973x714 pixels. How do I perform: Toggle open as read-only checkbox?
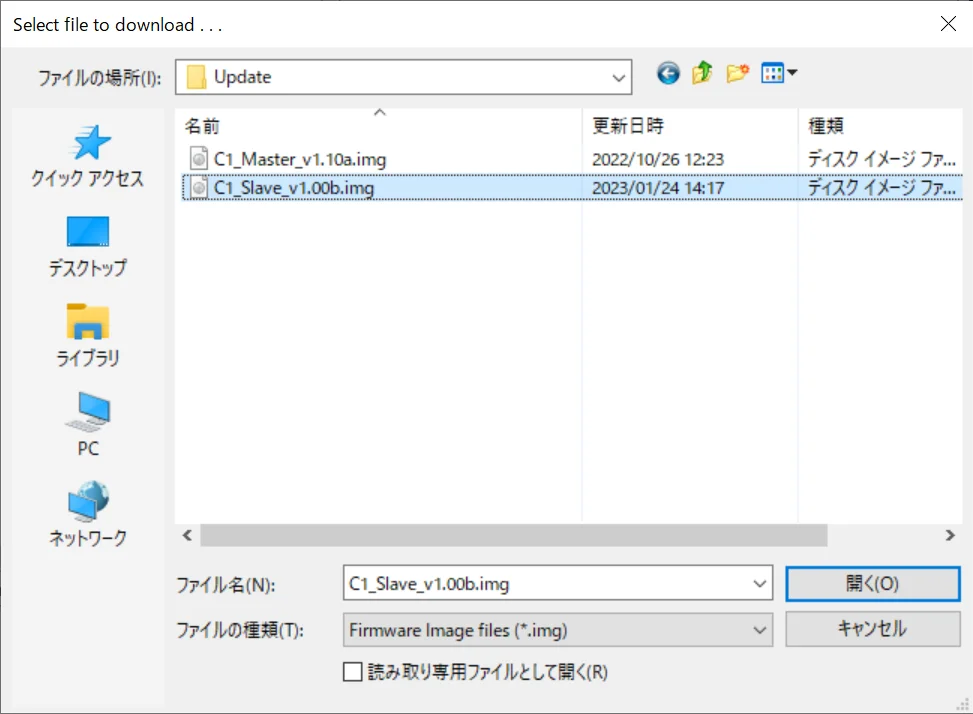(352, 672)
